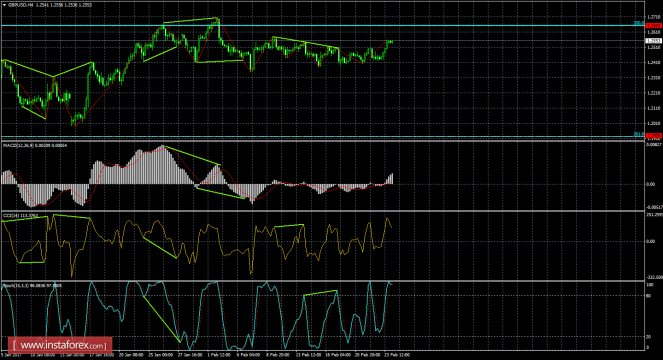Screen dimensions: 663x360
Task: Click the GBPUSD H4 chart title arrow
Action: coord(4,5)
